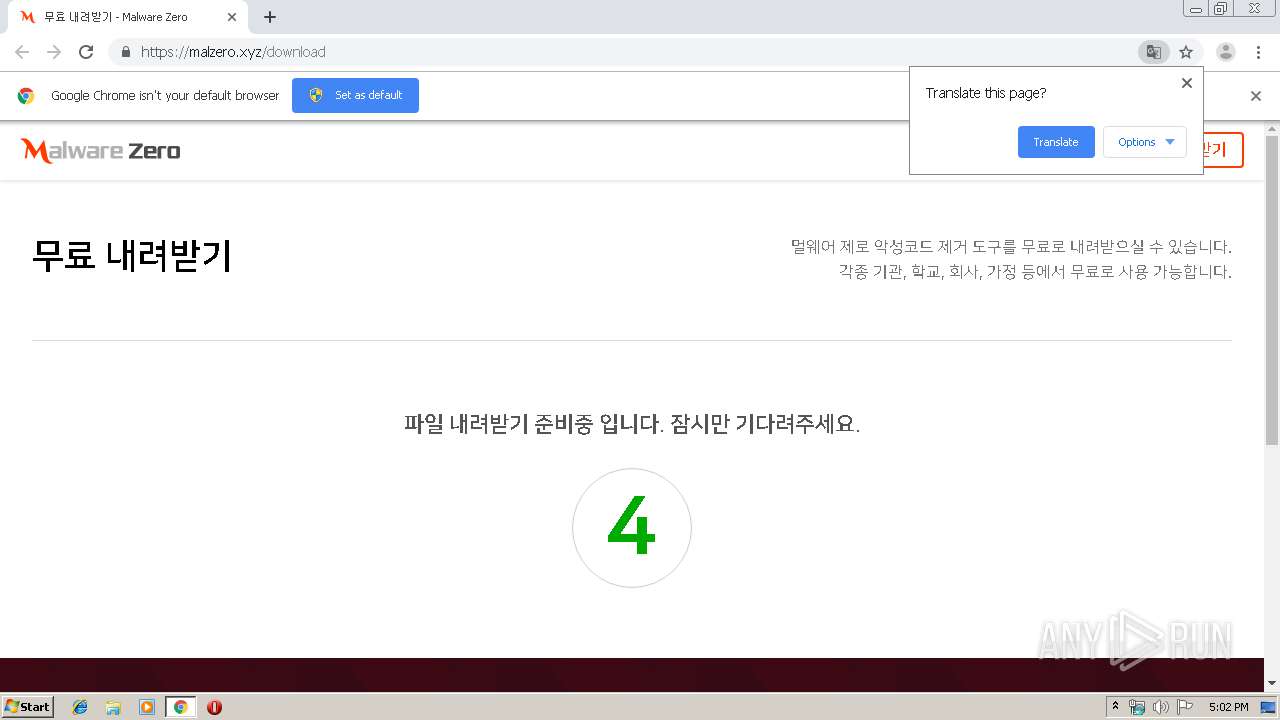Switch to Chrome in the taskbar
1280x720 pixels.
click(180, 707)
